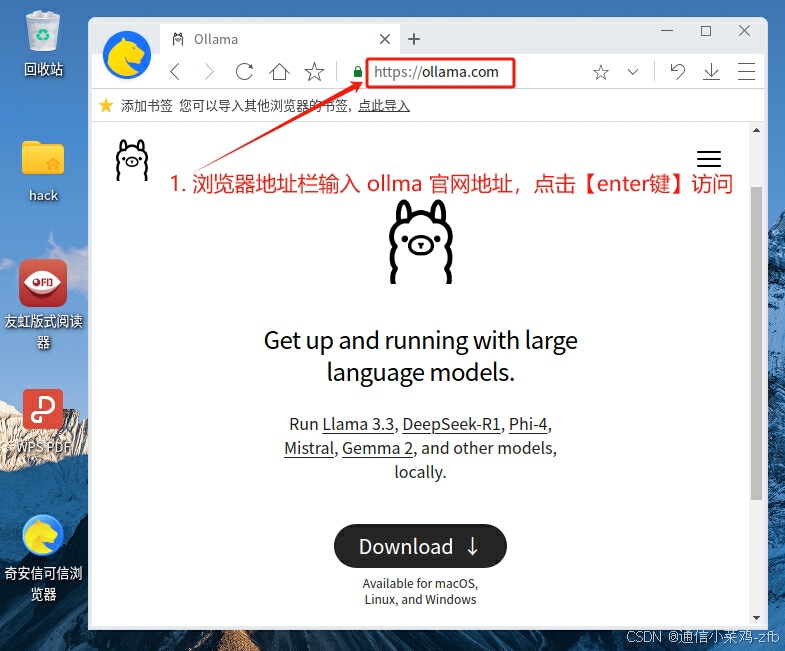Open the Llama 3.3 link
The height and width of the screenshot is (651, 785).
pyautogui.click(x=358, y=424)
